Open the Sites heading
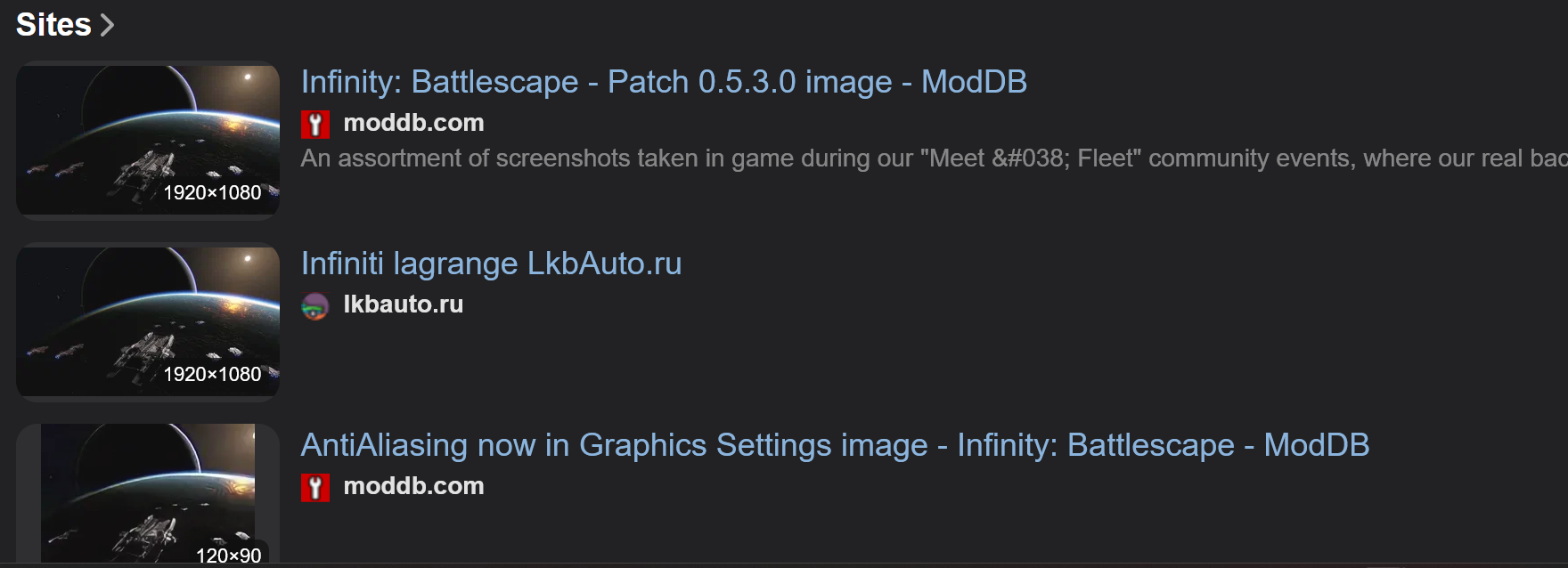Image resolution: width=1568 pixels, height=568 pixels. click(53, 25)
